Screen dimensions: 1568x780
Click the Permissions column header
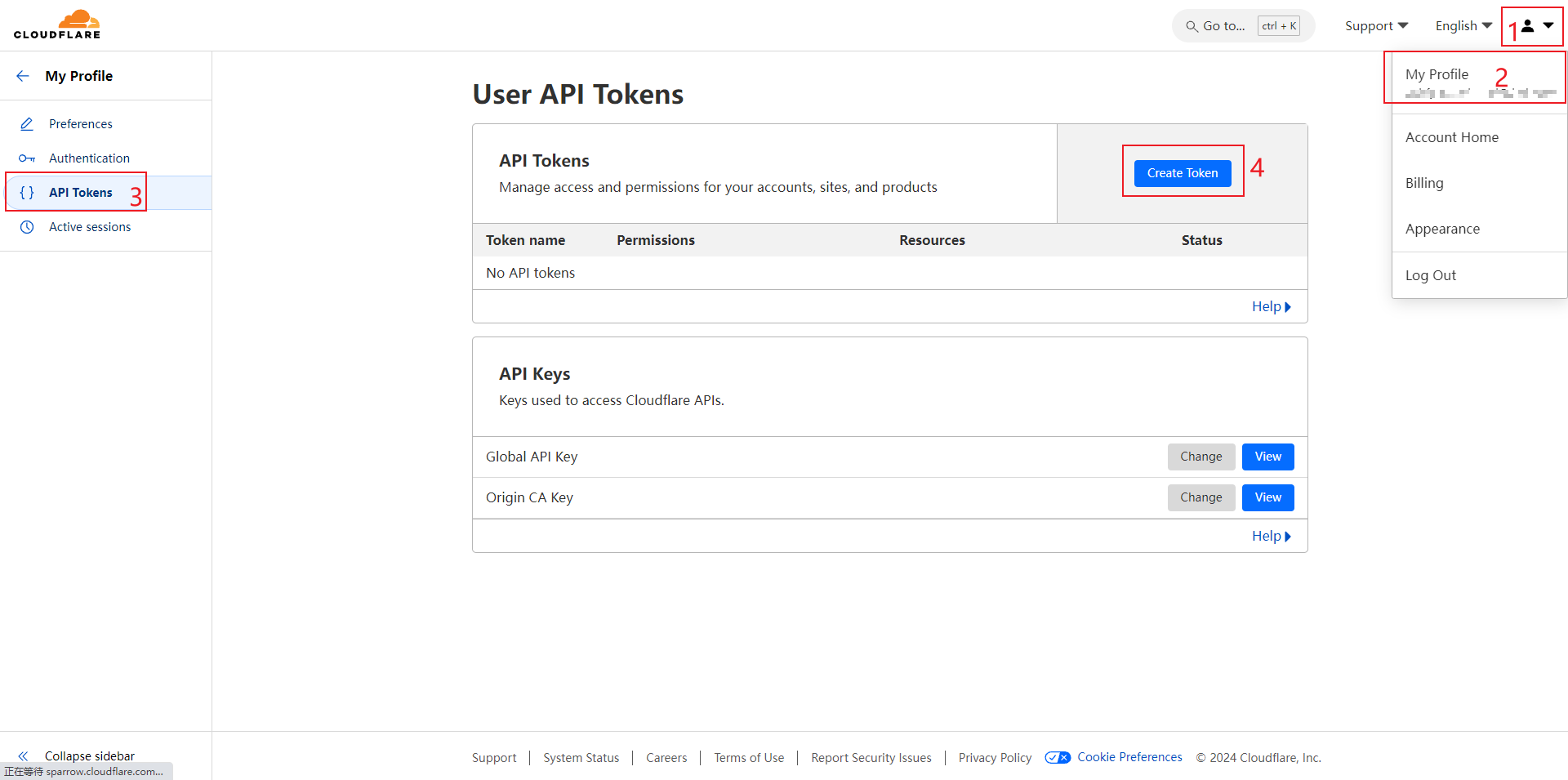tap(656, 240)
